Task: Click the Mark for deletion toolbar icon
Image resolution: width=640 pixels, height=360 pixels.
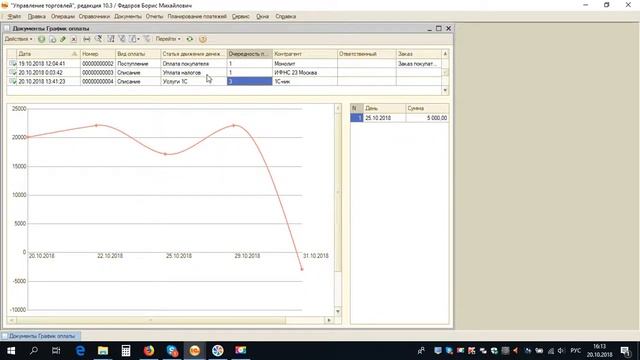Action: 74,39
